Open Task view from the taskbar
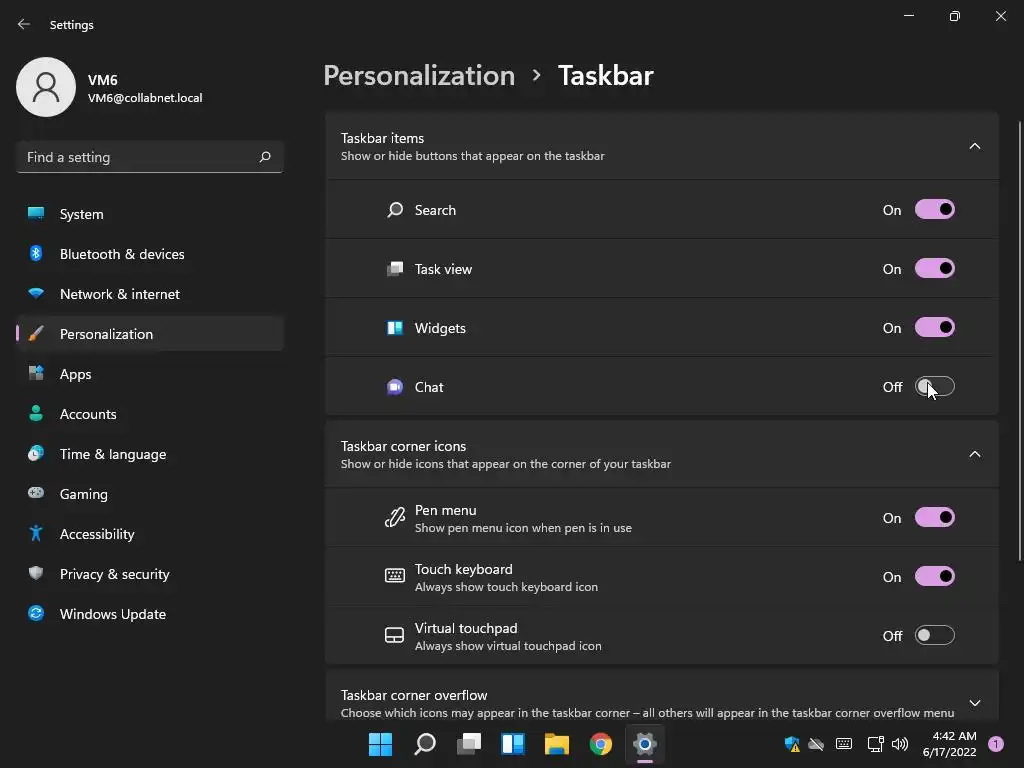 tap(469, 744)
